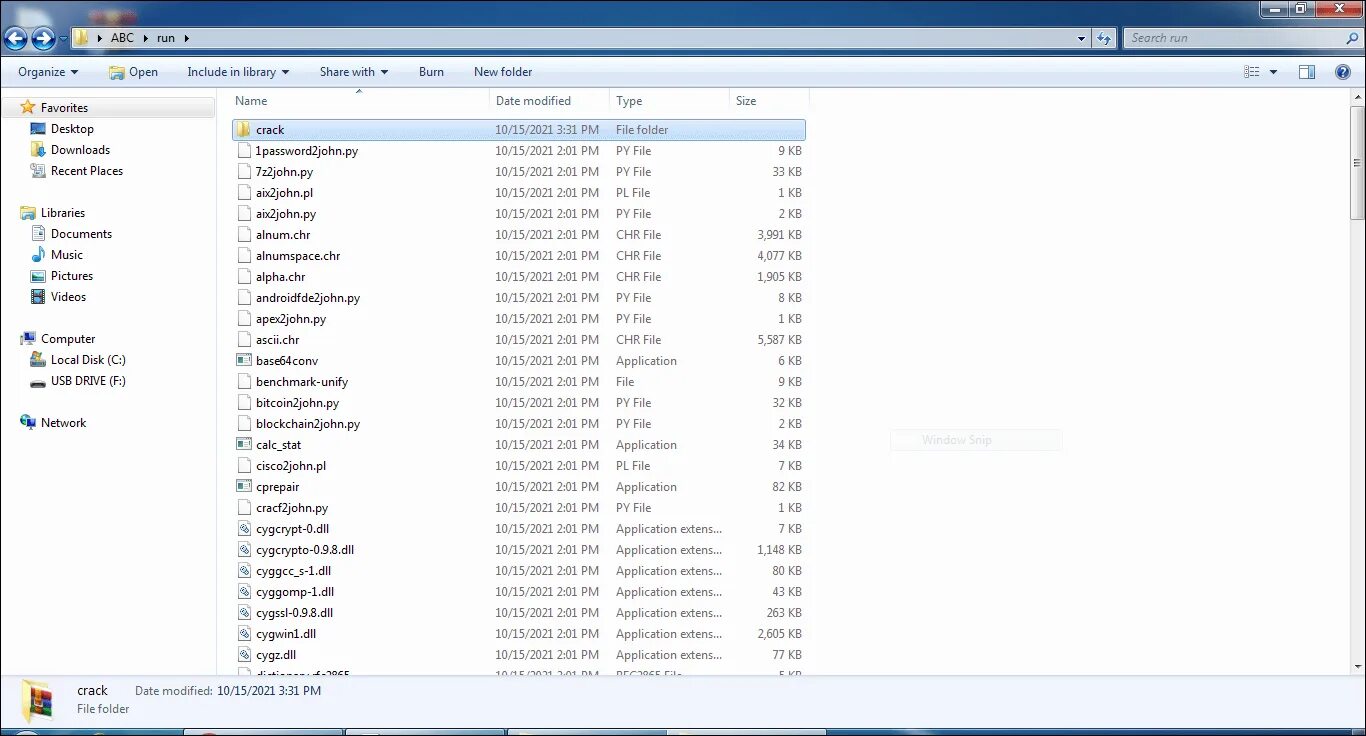Select the Favorites group in sidebar
Screen dimensions: 1366x736
[64, 108]
